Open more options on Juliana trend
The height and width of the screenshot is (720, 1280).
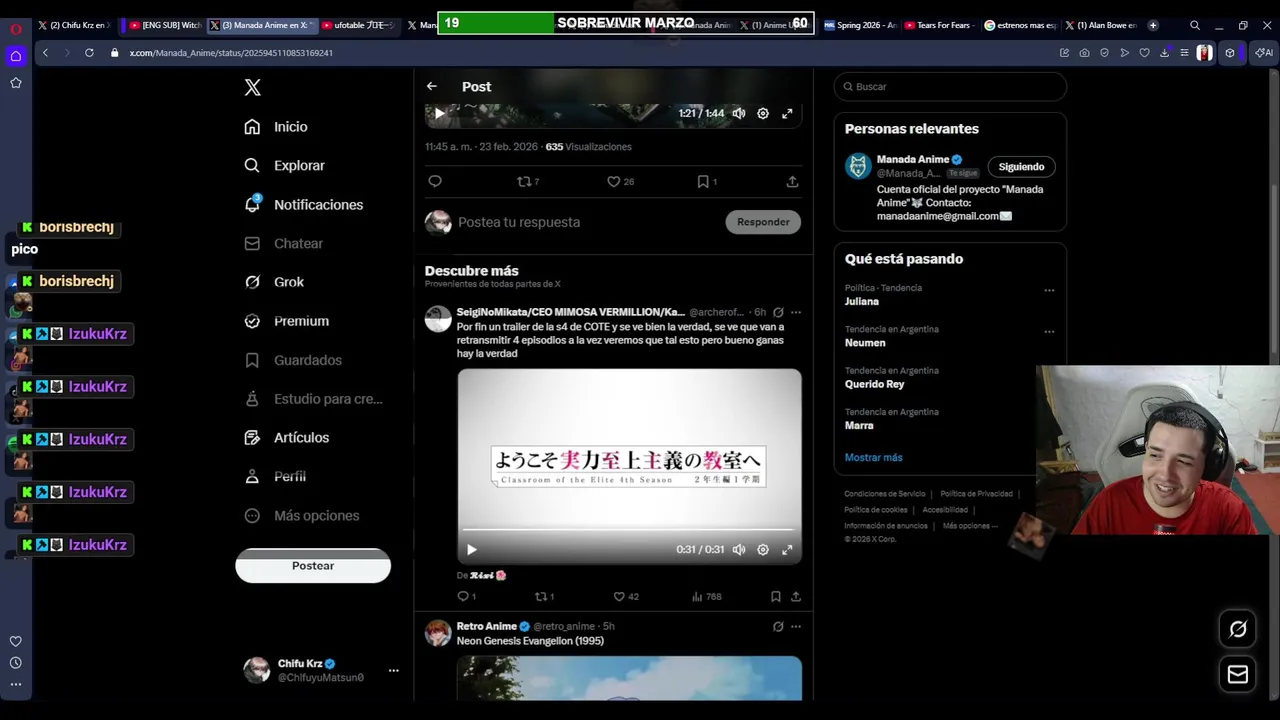click(x=1049, y=290)
